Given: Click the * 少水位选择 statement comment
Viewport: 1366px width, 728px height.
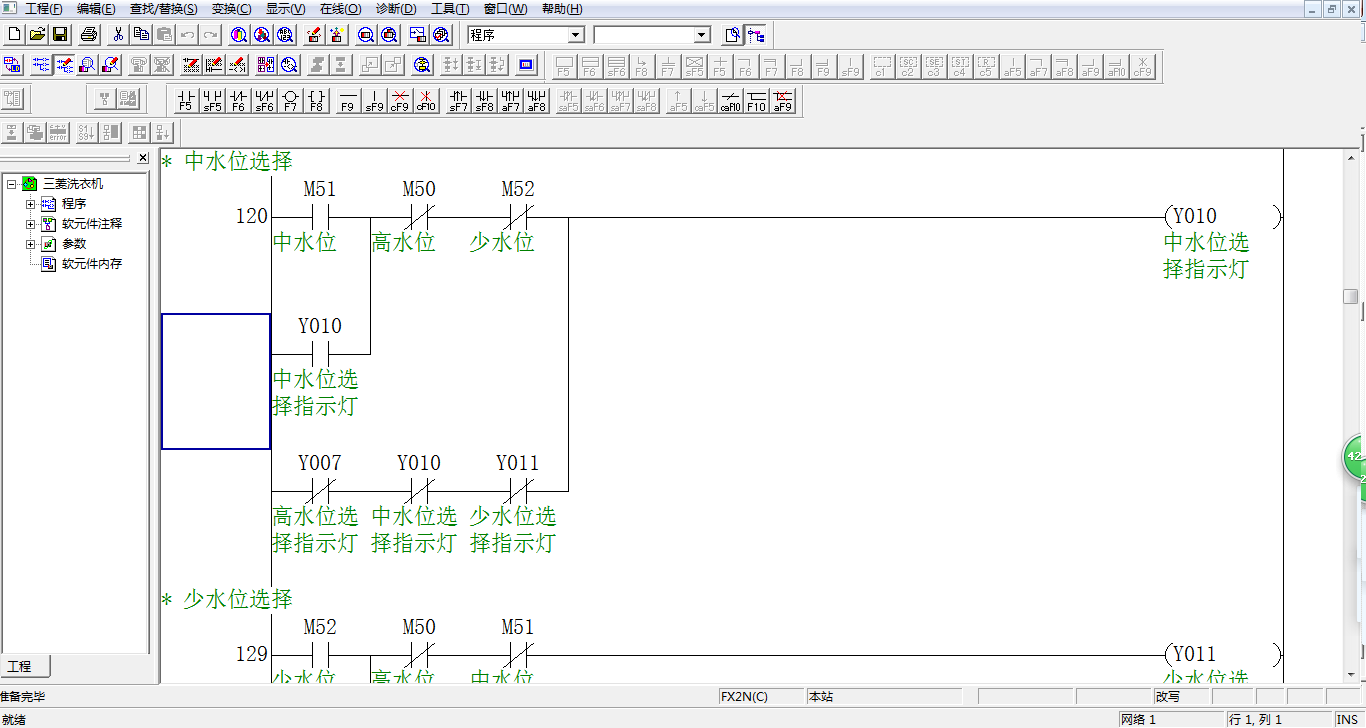Looking at the screenshot, I should (x=227, y=599).
